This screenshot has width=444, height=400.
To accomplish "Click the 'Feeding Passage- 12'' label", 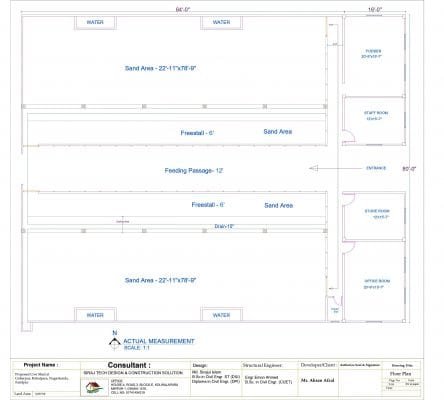I will pos(194,171).
